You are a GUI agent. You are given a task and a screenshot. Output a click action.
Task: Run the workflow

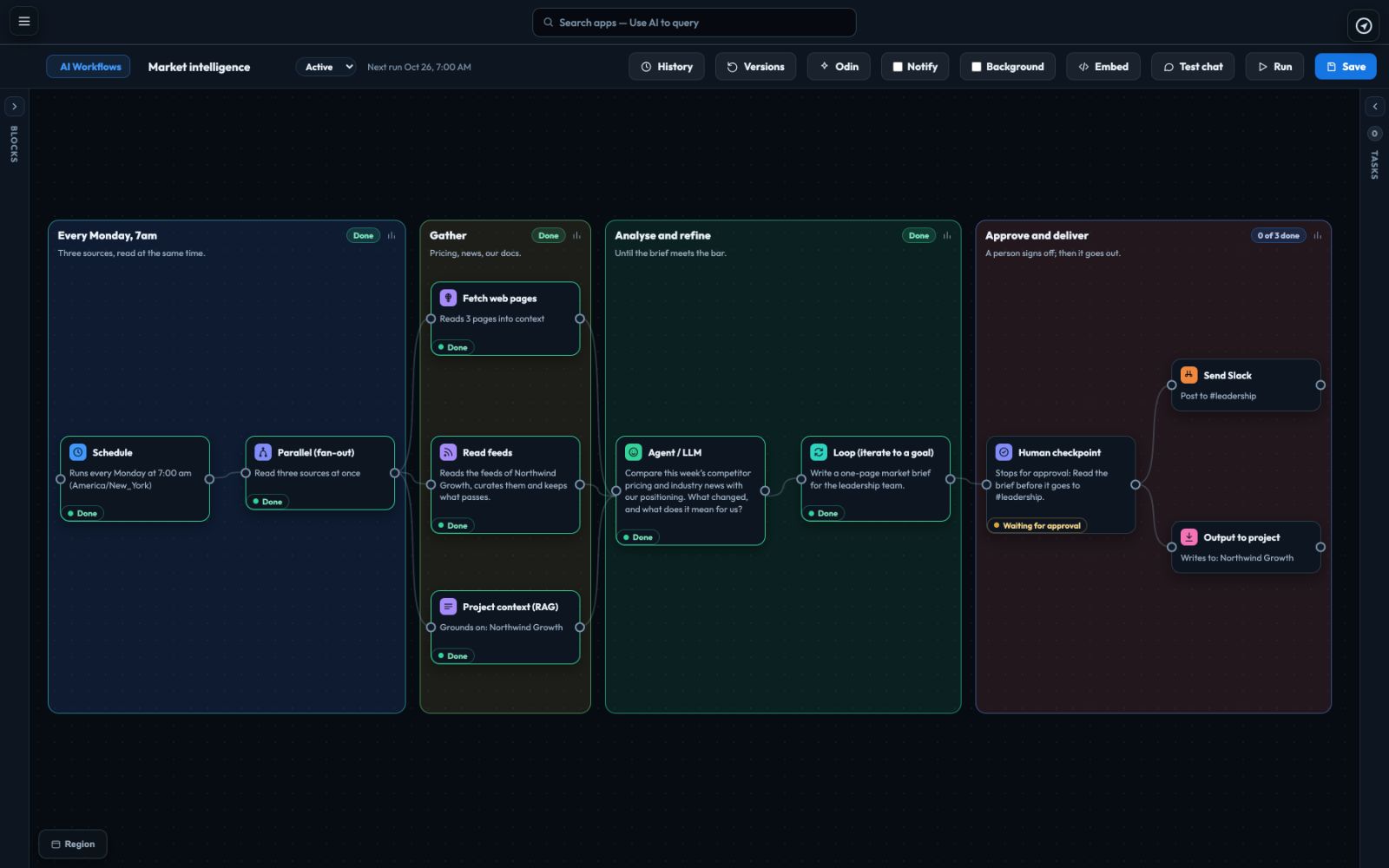1274,67
